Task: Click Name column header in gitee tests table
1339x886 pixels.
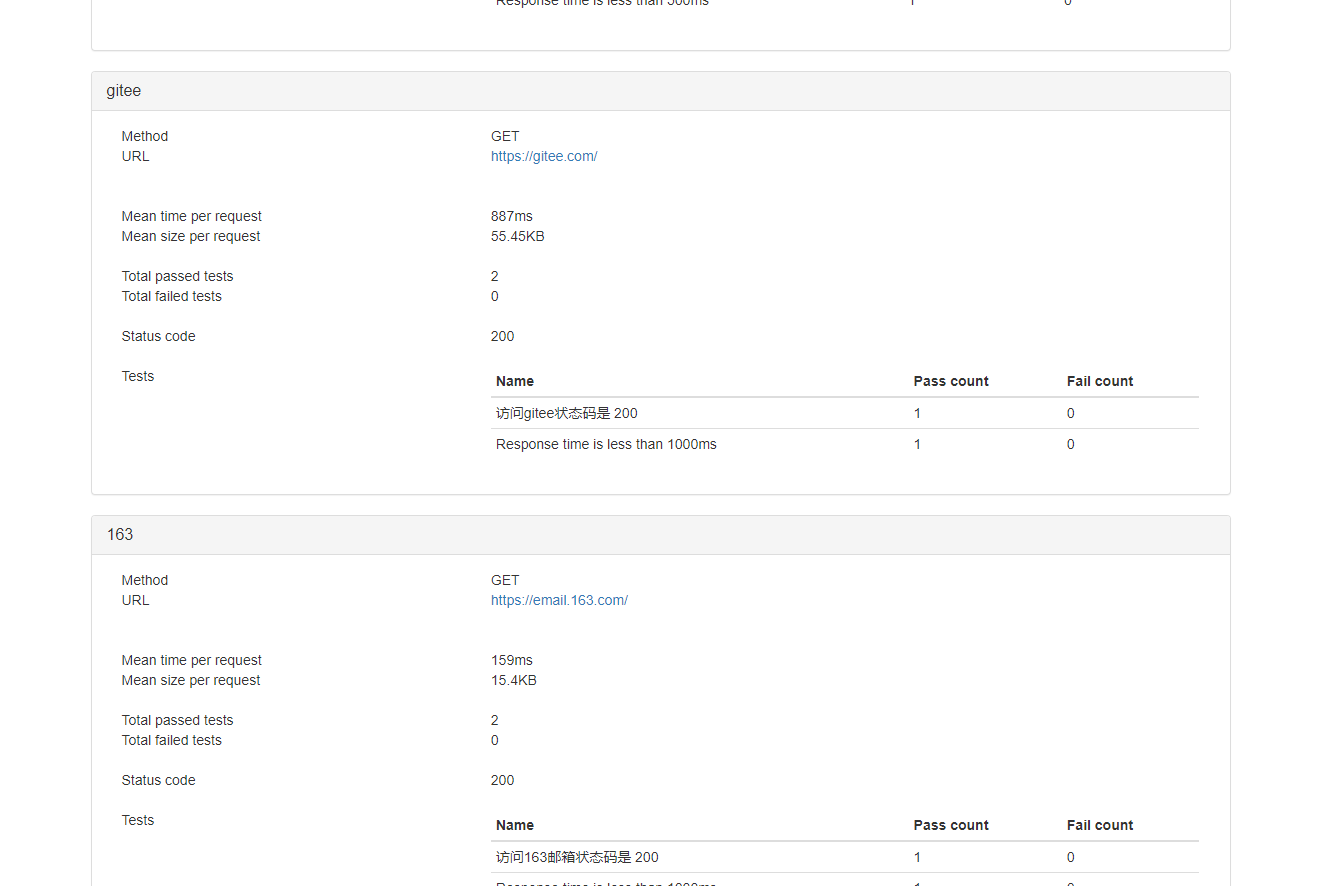Action: tap(515, 381)
